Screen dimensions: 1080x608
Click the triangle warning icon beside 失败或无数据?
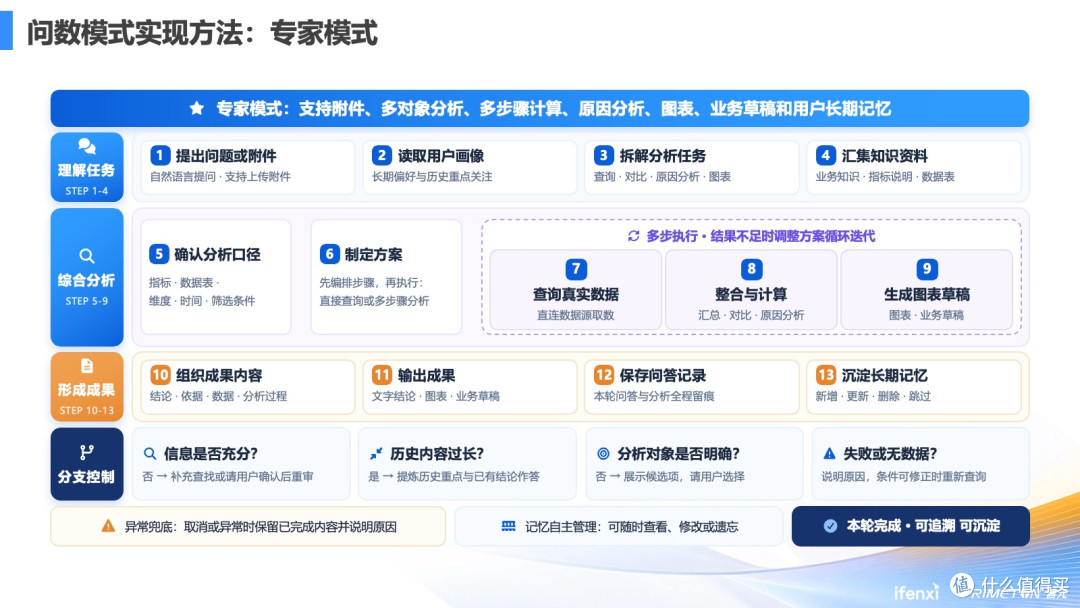(x=829, y=454)
